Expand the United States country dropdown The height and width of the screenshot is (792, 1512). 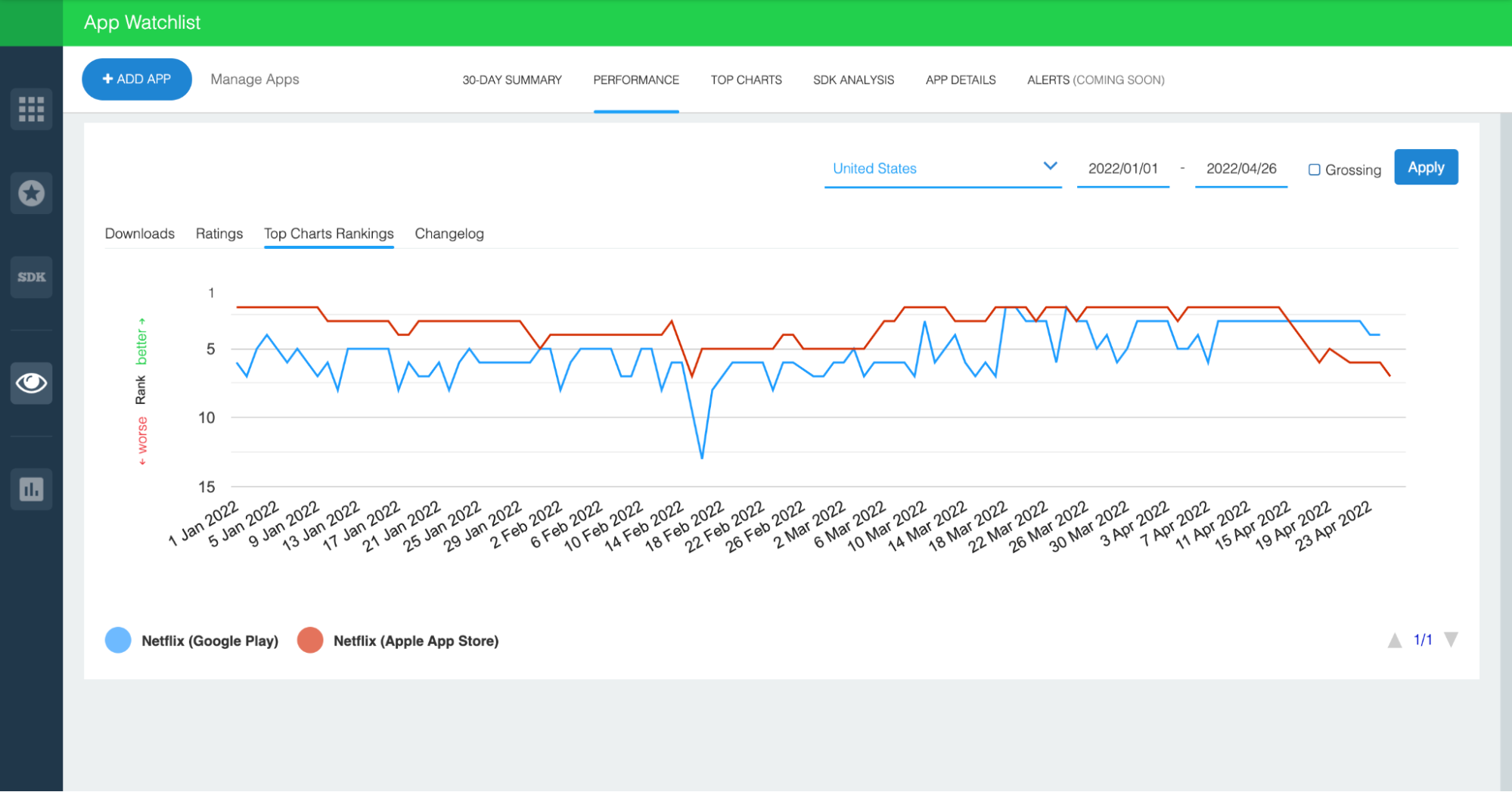pyautogui.click(x=943, y=168)
